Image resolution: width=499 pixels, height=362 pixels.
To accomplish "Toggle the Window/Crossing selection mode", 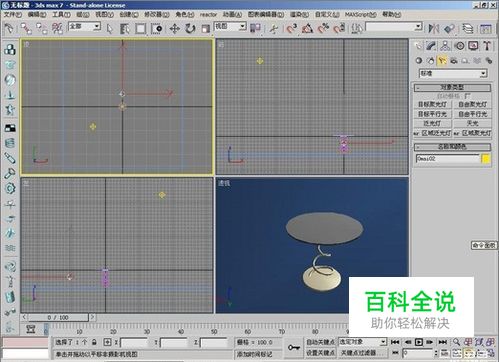I will click(x=156, y=29).
